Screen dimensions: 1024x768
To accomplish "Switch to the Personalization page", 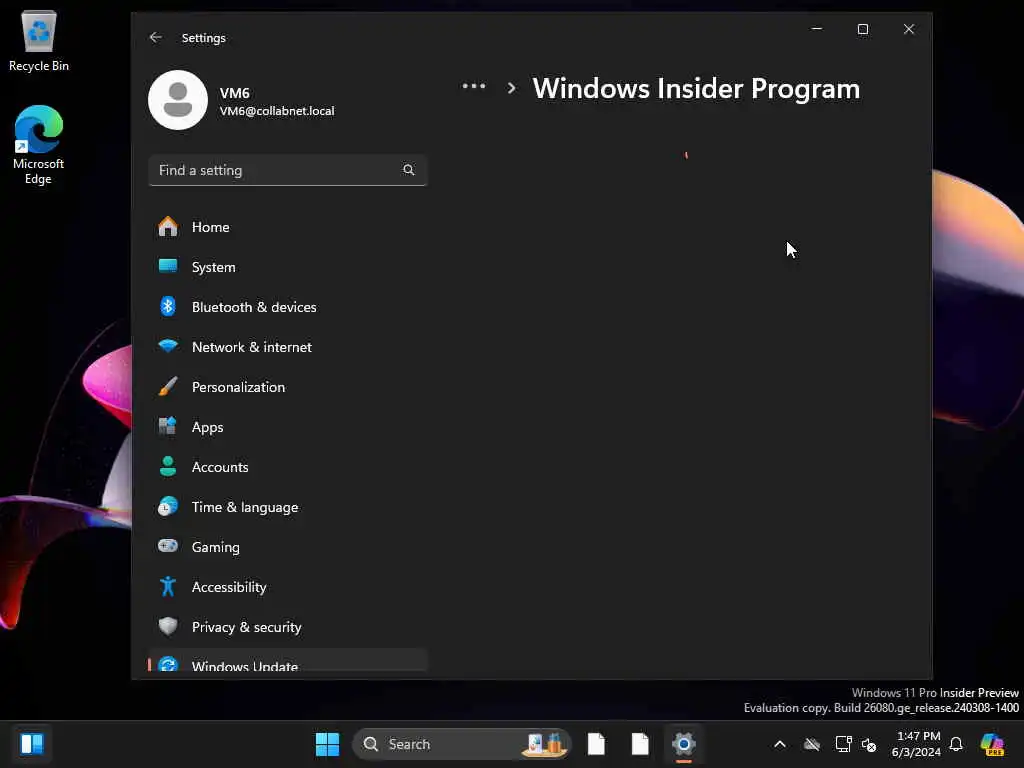I will point(287,387).
